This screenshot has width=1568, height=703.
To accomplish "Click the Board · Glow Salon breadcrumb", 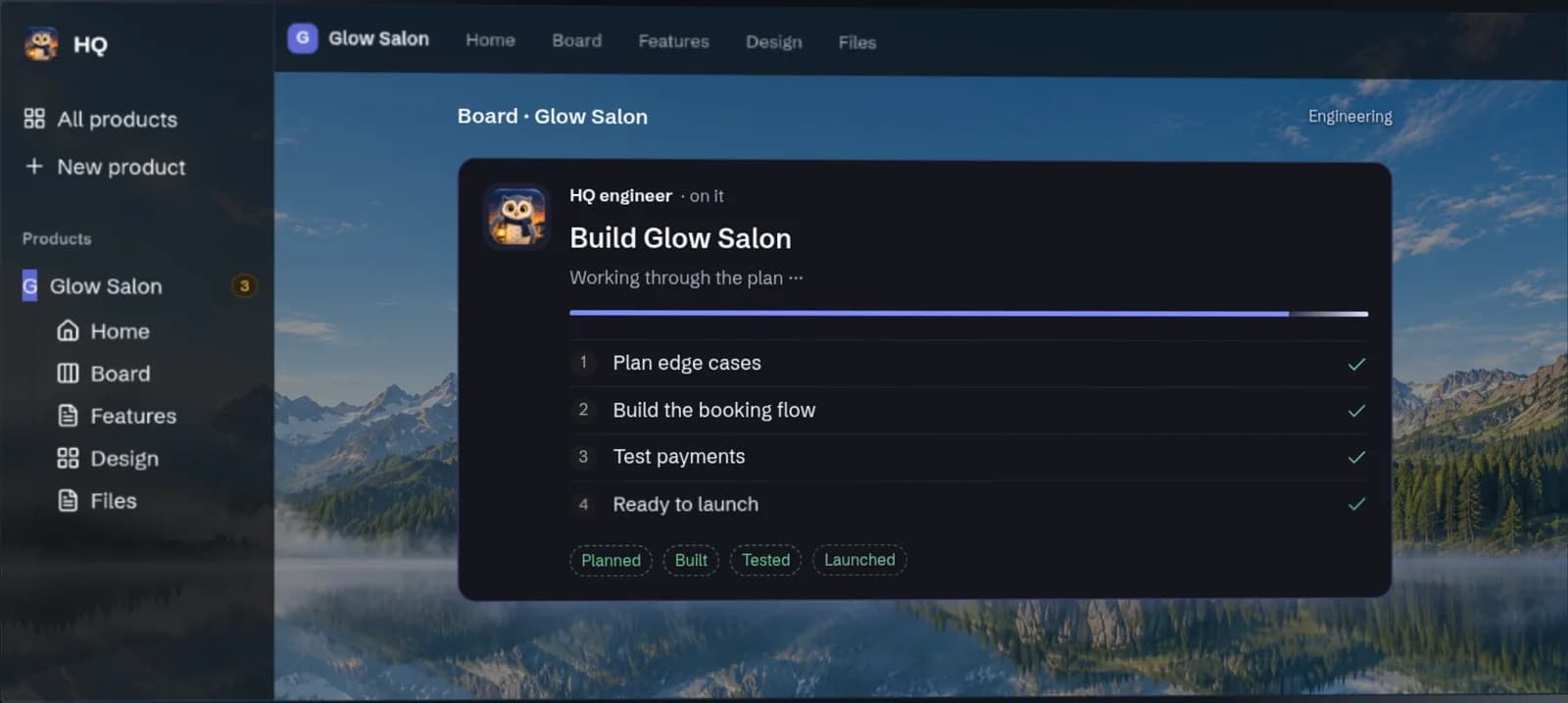I will pyautogui.click(x=552, y=116).
